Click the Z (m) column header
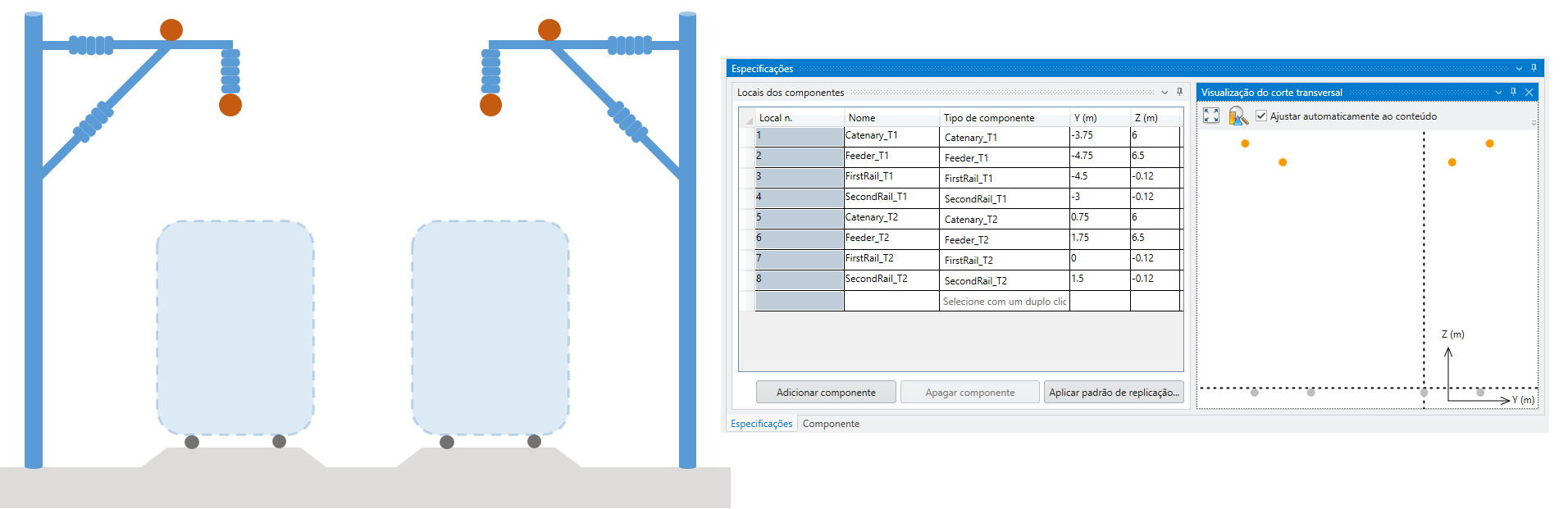Viewport: 1568px width, 509px height. (1155, 118)
